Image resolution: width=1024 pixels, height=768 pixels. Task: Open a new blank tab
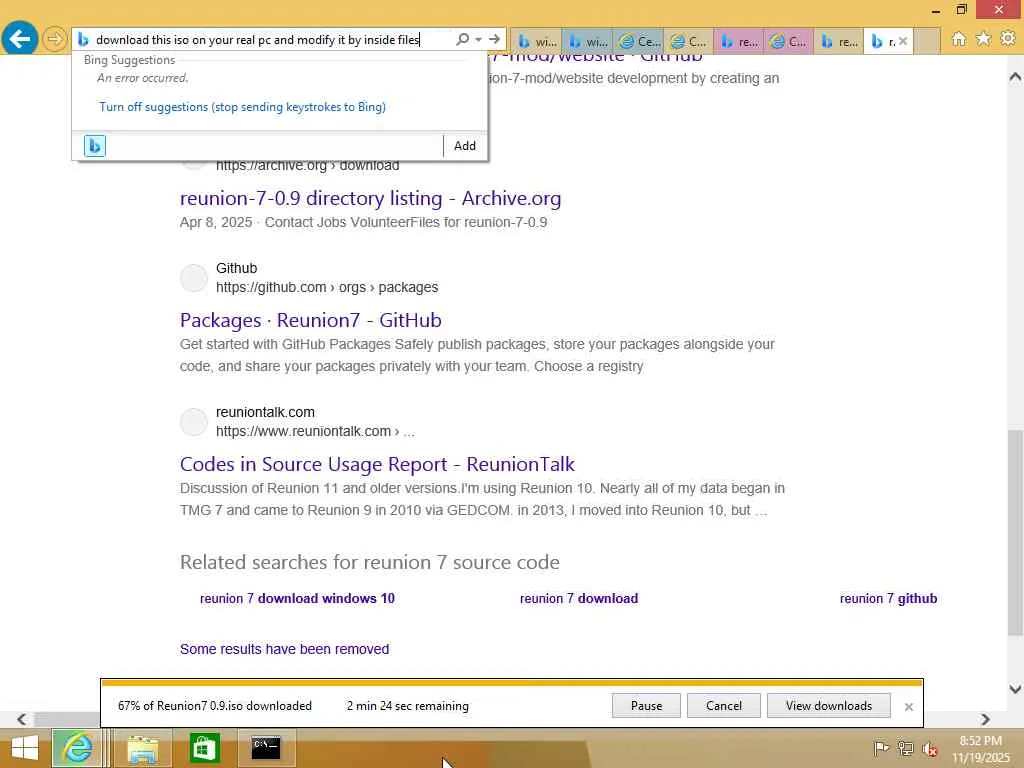pyautogui.click(x=926, y=41)
